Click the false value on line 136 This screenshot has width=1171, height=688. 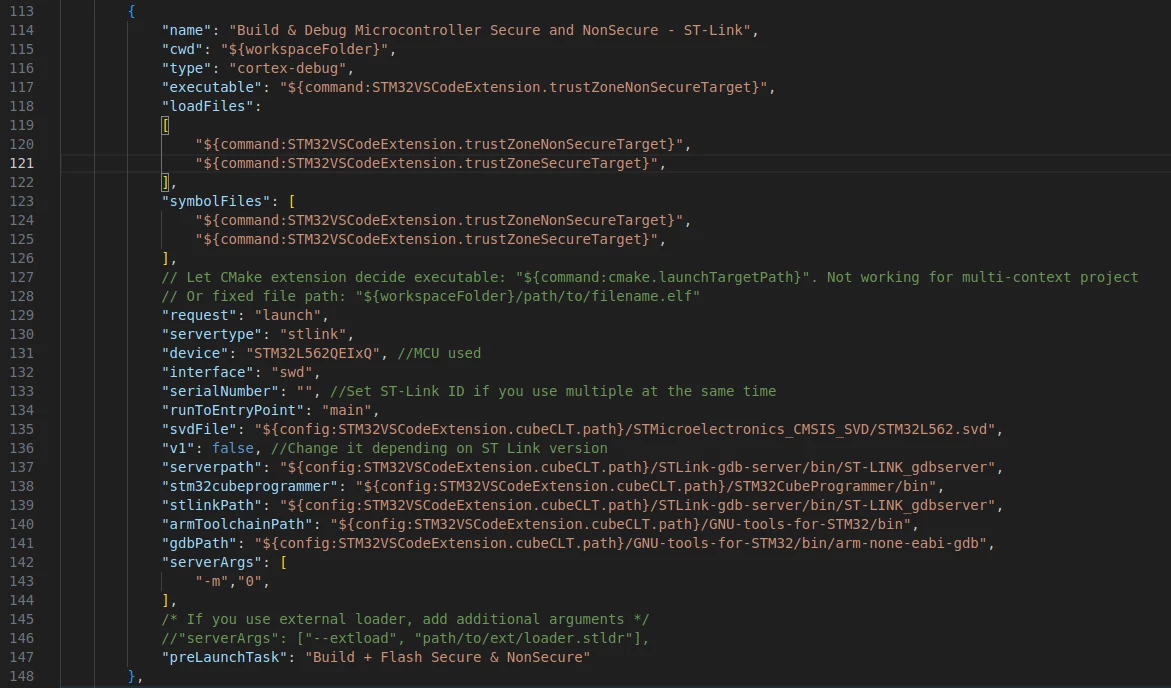pyautogui.click(x=233, y=448)
